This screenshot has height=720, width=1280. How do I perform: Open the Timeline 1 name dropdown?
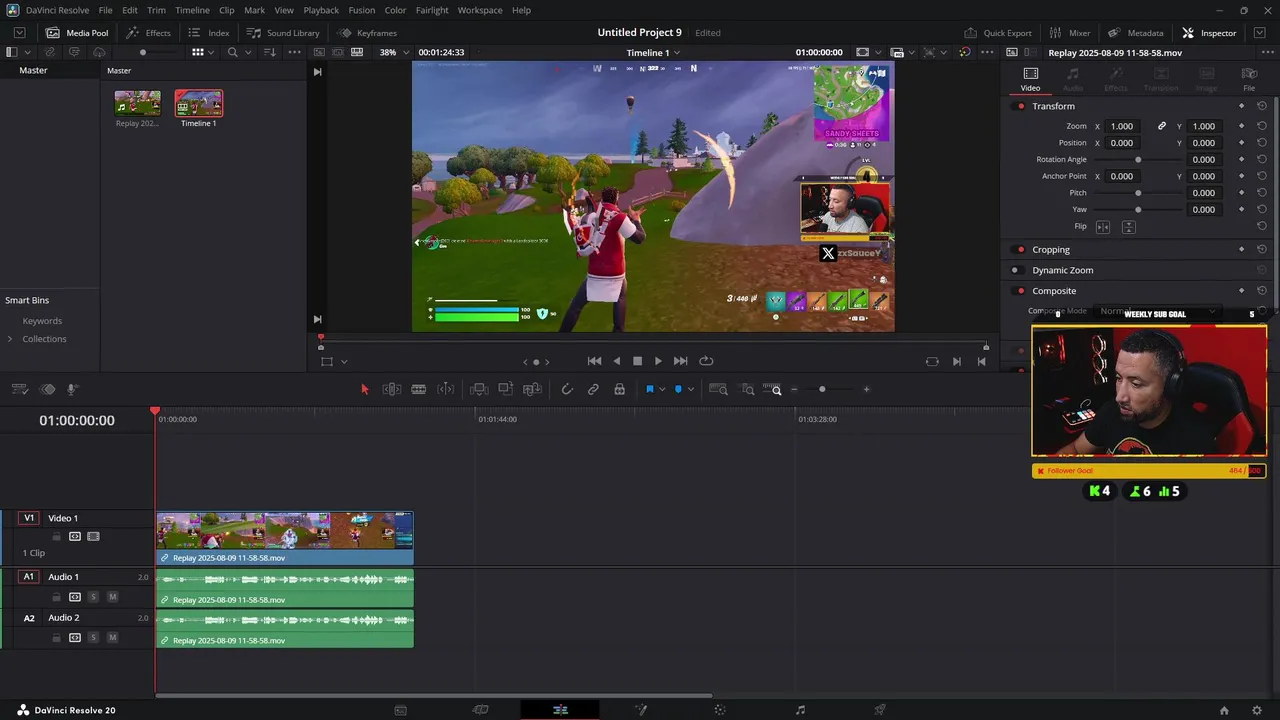coord(653,52)
